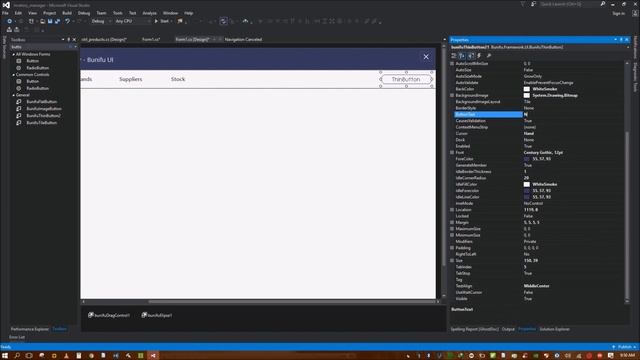Select bunifuDragControl1 in component tray
Image resolution: width=640 pixels, height=360 pixels.
(x=109, y=315)
